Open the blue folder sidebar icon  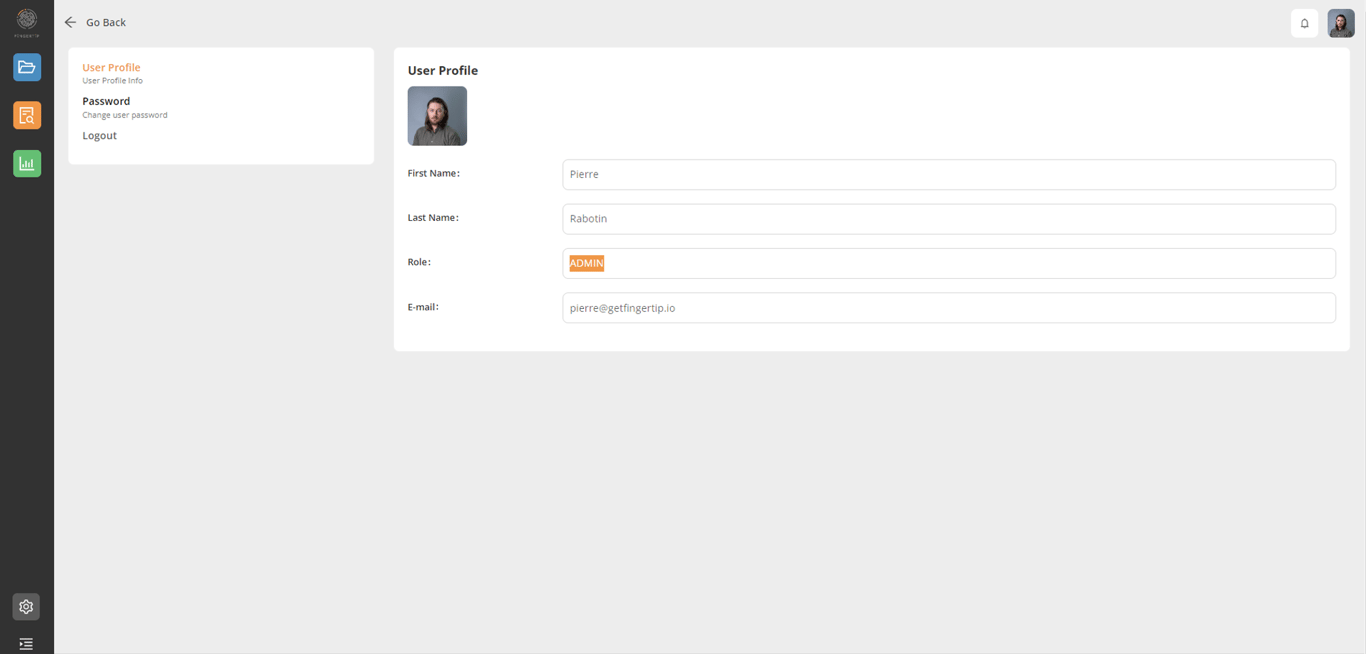tap(27, 67)
